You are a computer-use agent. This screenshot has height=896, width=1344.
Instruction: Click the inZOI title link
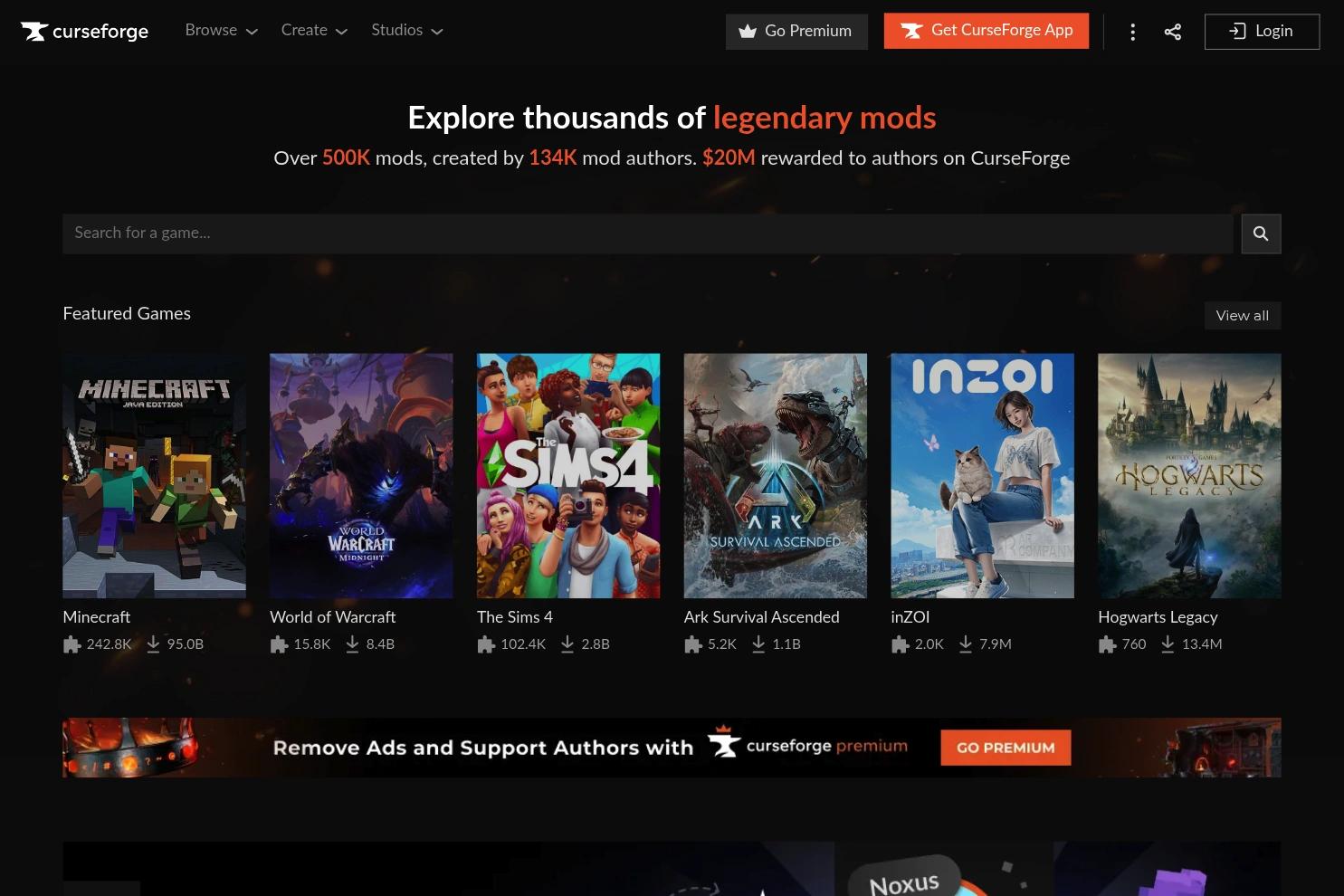[x=910, y=617]
